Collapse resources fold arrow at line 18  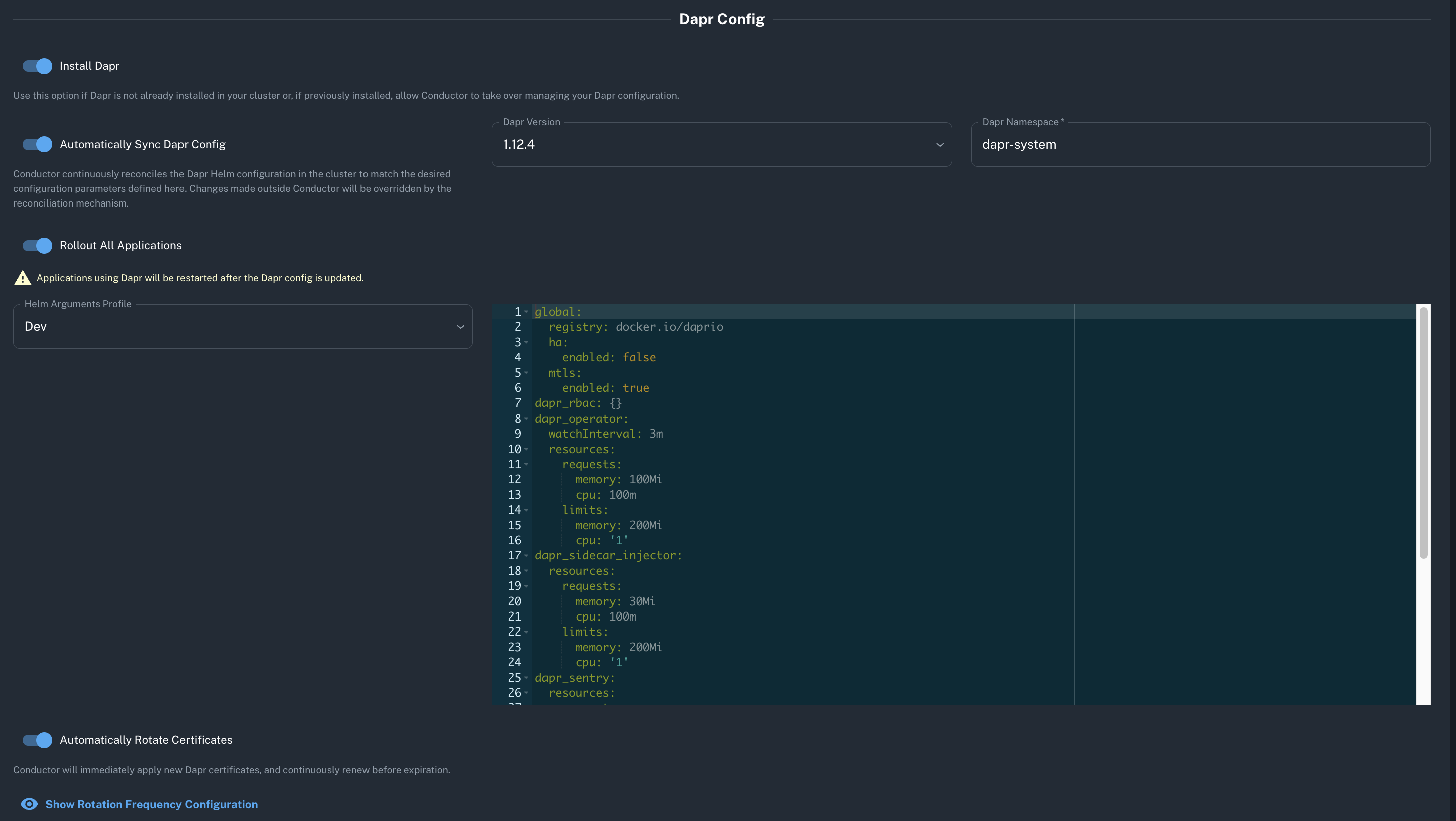(527, 571)
